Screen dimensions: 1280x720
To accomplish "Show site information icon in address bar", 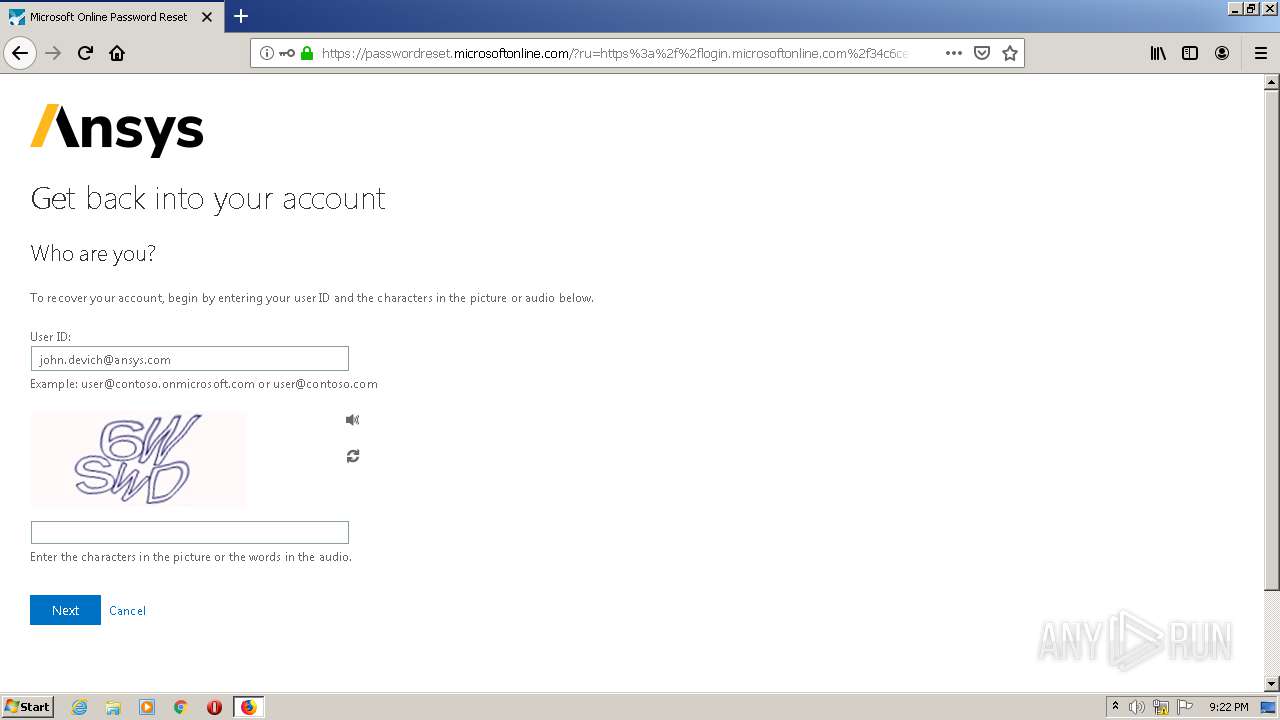I will (x=267, y=53).
